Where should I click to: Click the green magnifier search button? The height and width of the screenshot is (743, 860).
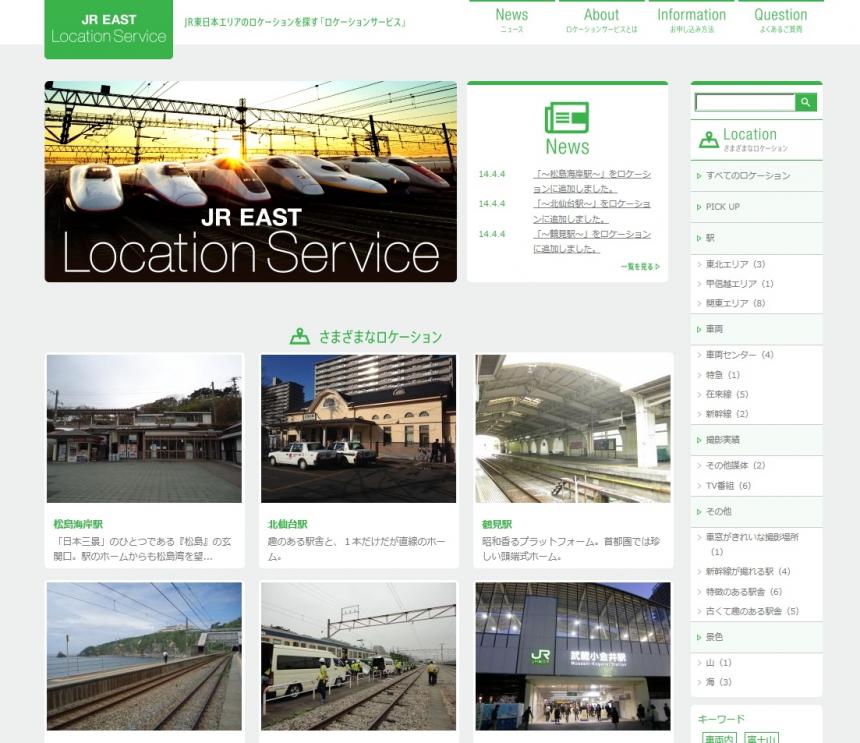click(x=806, y=102)
